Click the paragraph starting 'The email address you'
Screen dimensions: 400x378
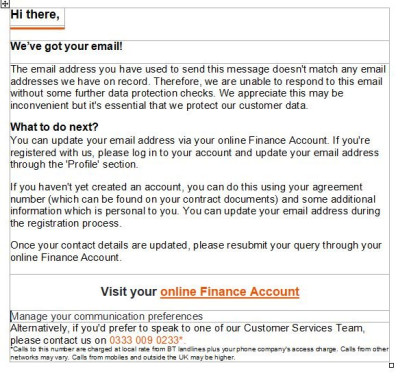[x=198, y=87]
